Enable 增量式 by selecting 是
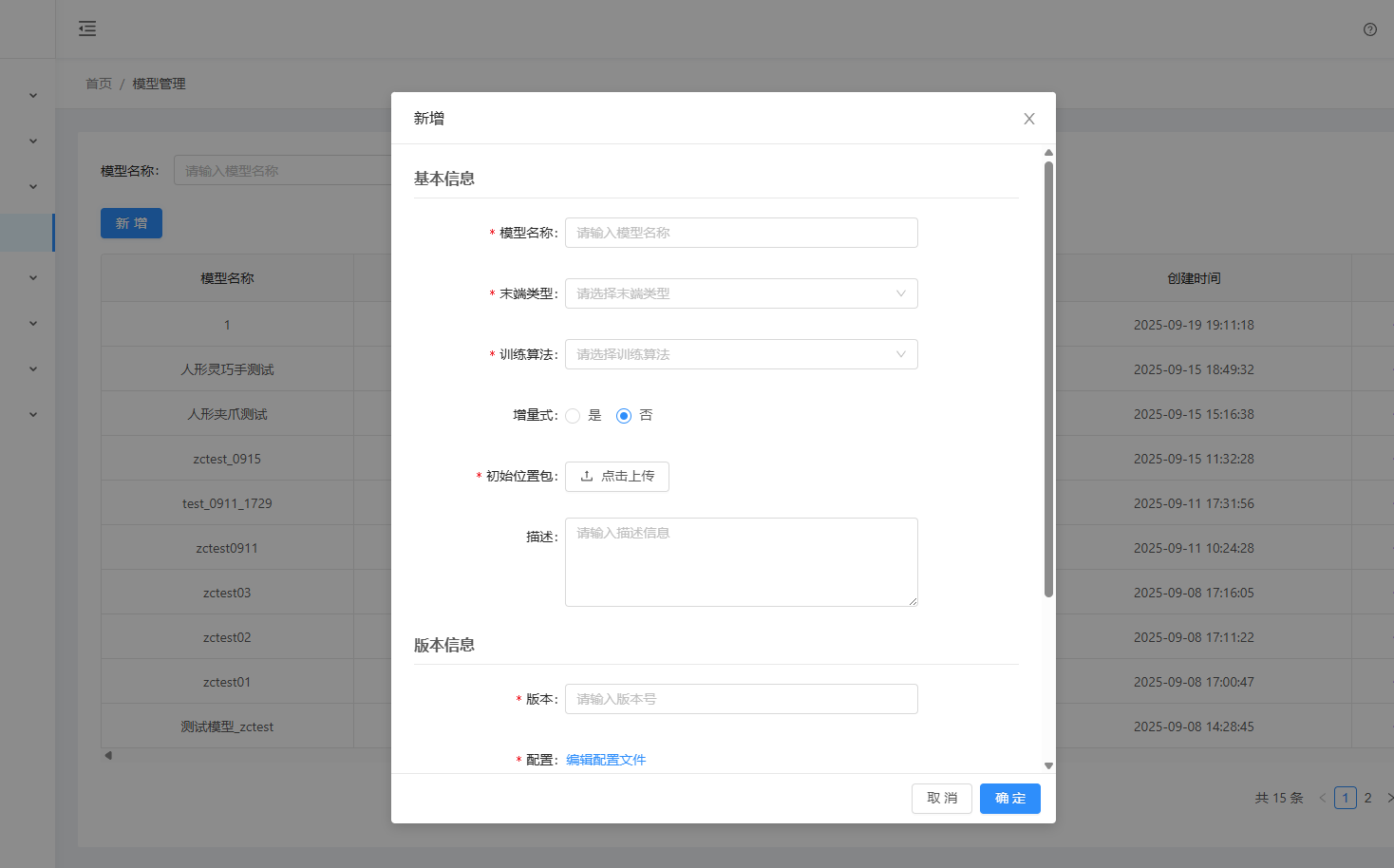Screen dimensions: 1394x868 point(573,415)
